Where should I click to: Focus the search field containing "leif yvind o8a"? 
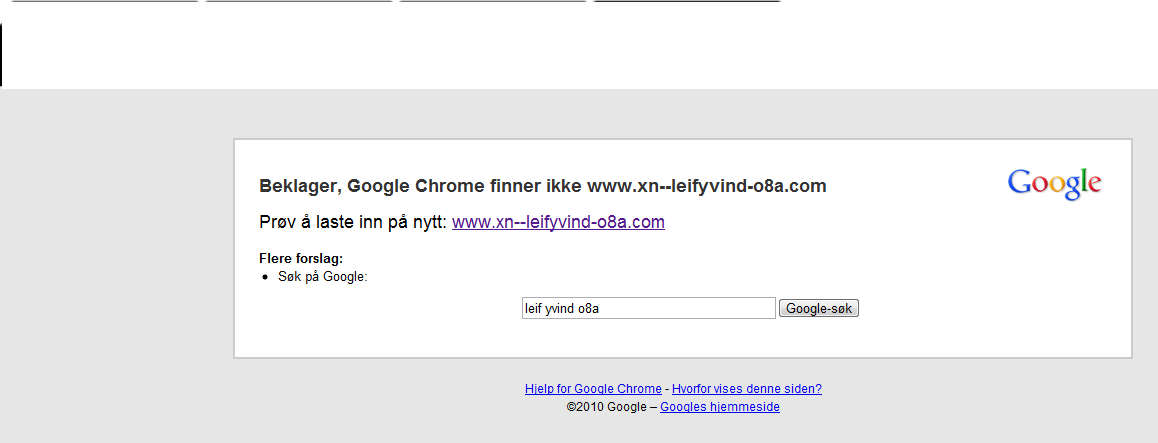pyautogui.click(x=648, y=309)
